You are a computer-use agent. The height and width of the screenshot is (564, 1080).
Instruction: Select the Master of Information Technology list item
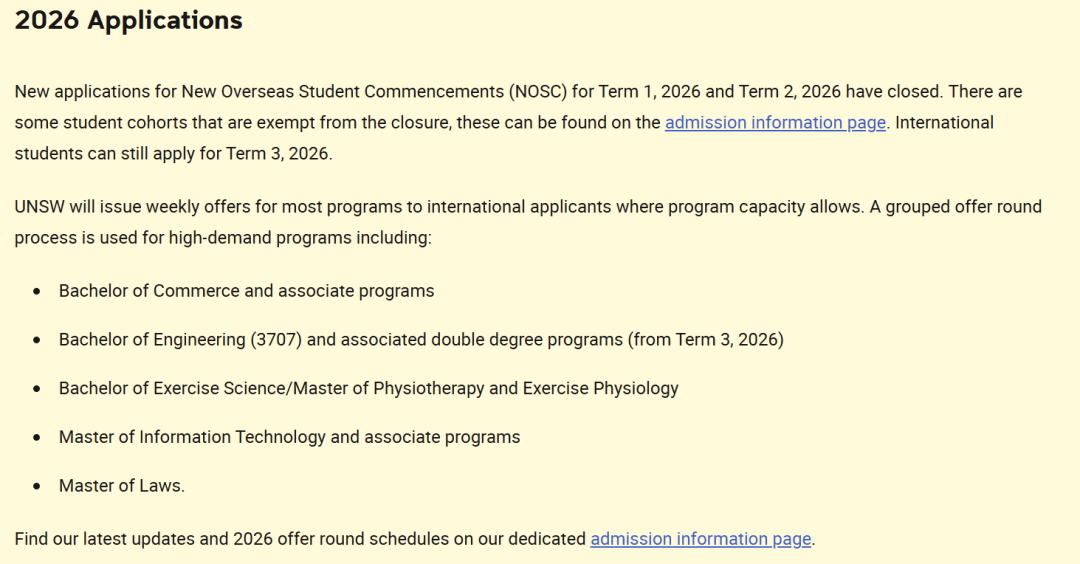(289, 437)
